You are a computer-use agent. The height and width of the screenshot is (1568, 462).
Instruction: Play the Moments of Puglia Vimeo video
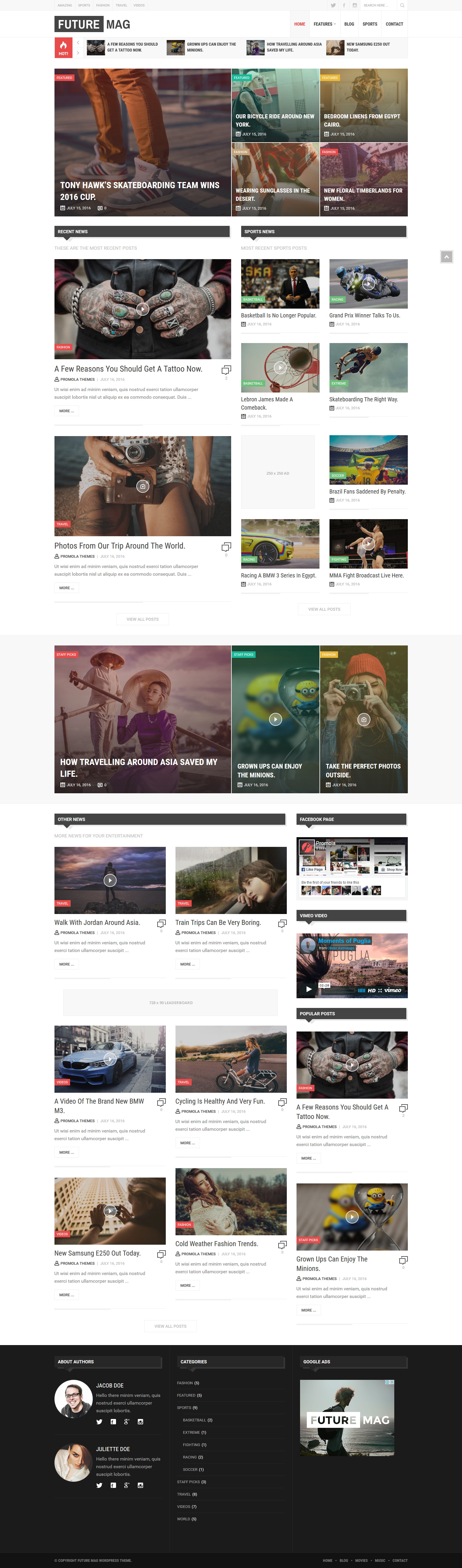(309, 989)
